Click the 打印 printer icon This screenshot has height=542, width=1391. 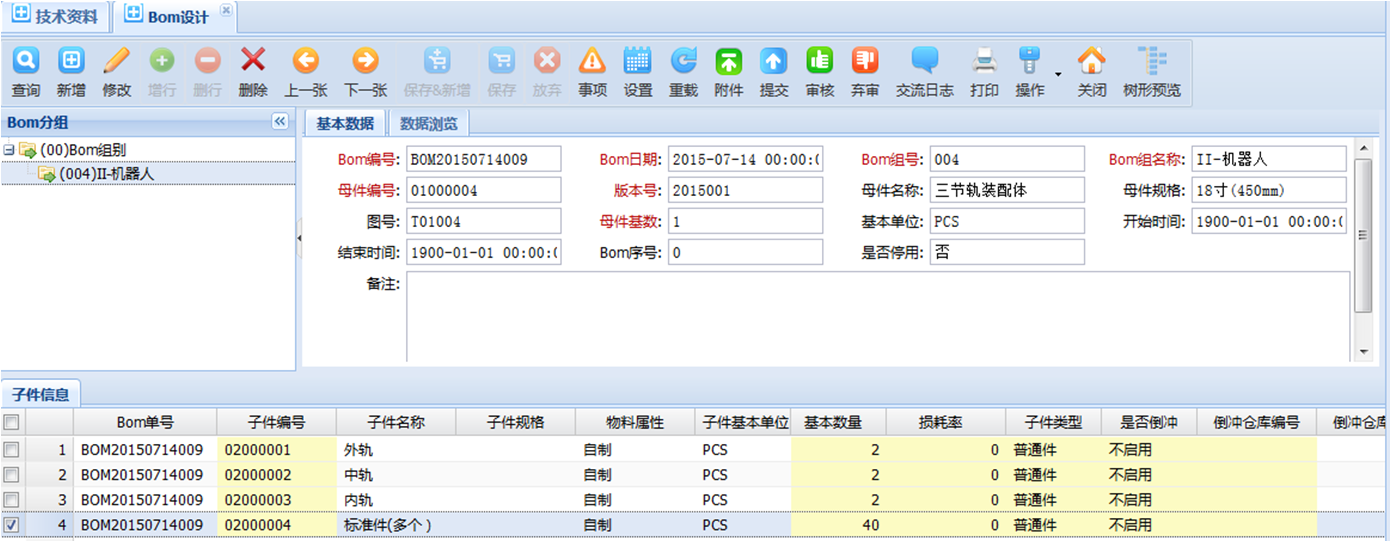984,62
